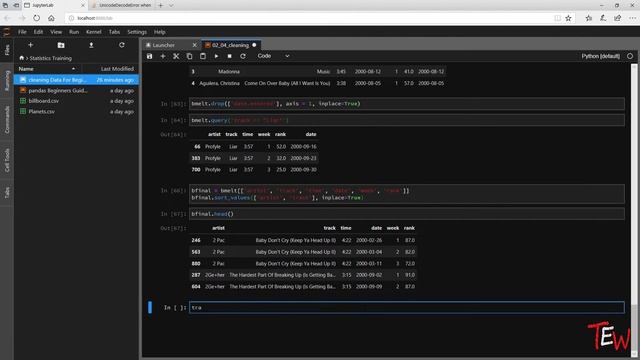Viewport: 640px width, 360px height.
Task: Go to browser home page
Action: (x=51, y=18)
